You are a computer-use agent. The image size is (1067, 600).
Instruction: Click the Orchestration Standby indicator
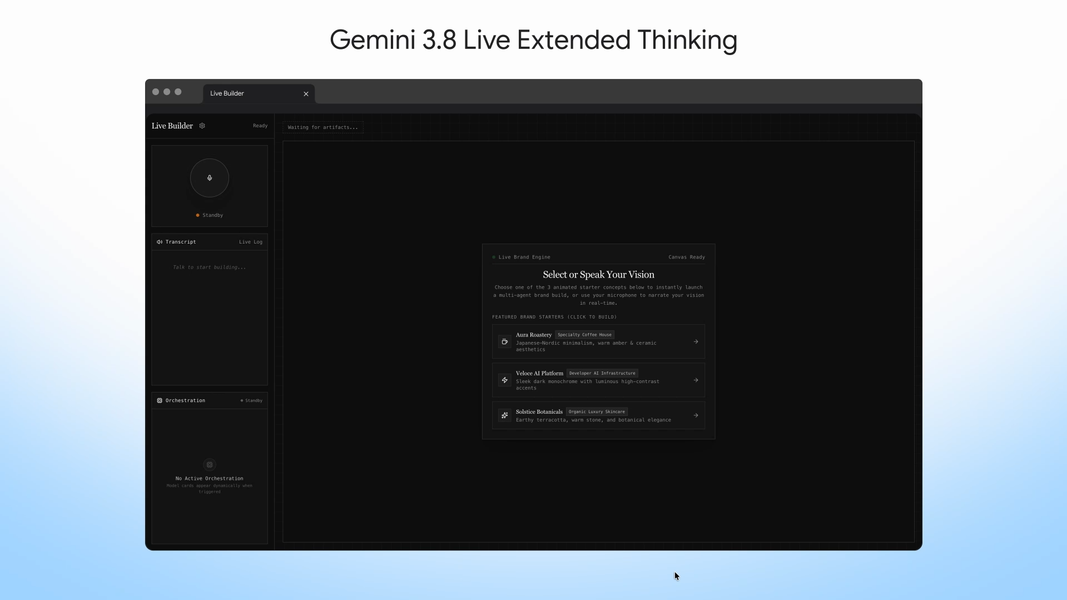(x=251, y=401)
